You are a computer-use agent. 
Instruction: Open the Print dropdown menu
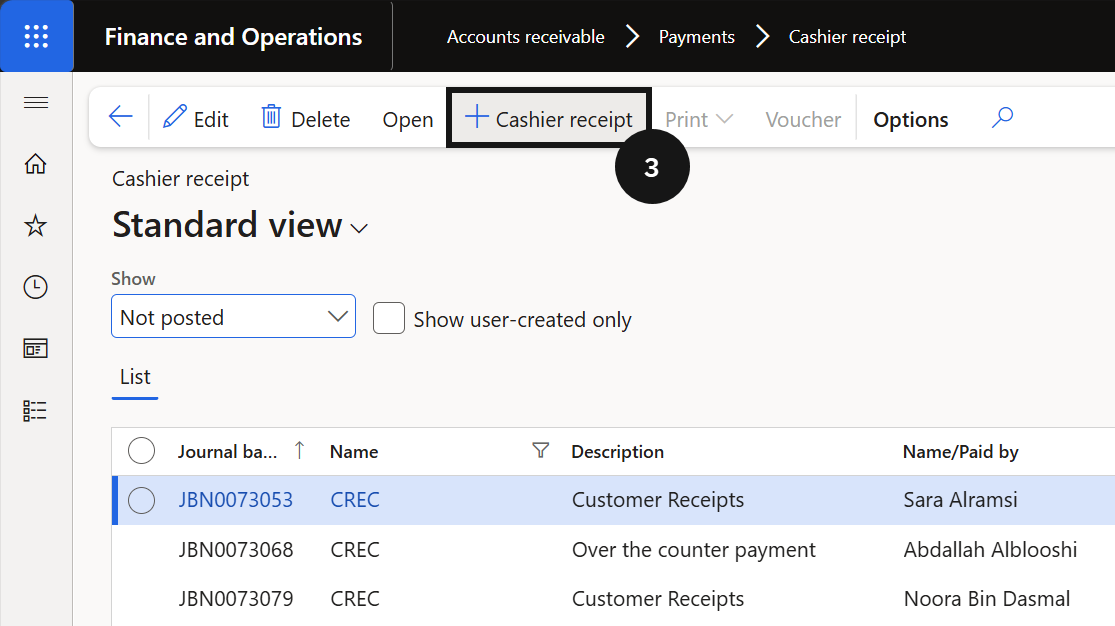[698, 120]
